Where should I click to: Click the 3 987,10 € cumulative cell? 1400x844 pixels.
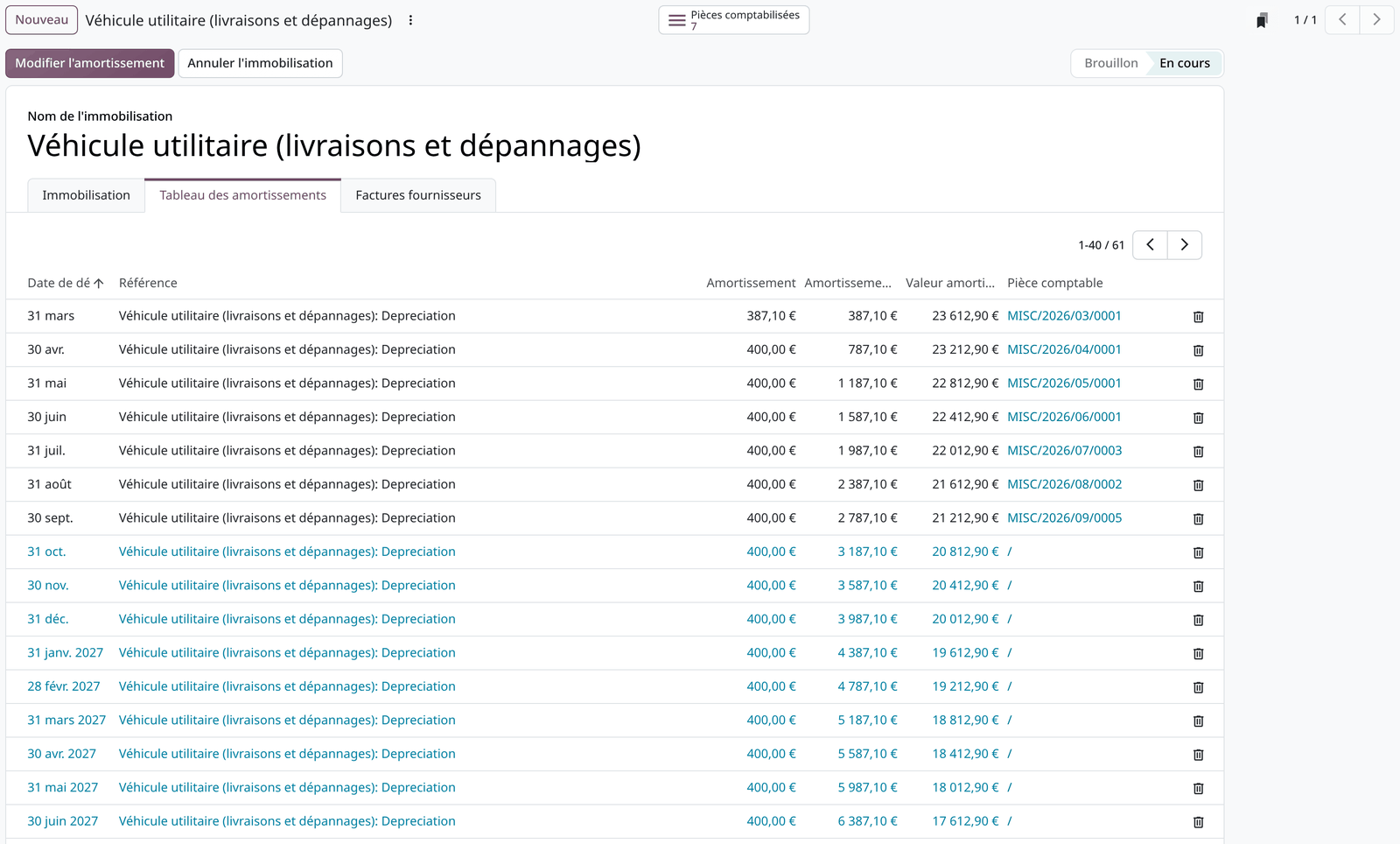coord(867,619)
